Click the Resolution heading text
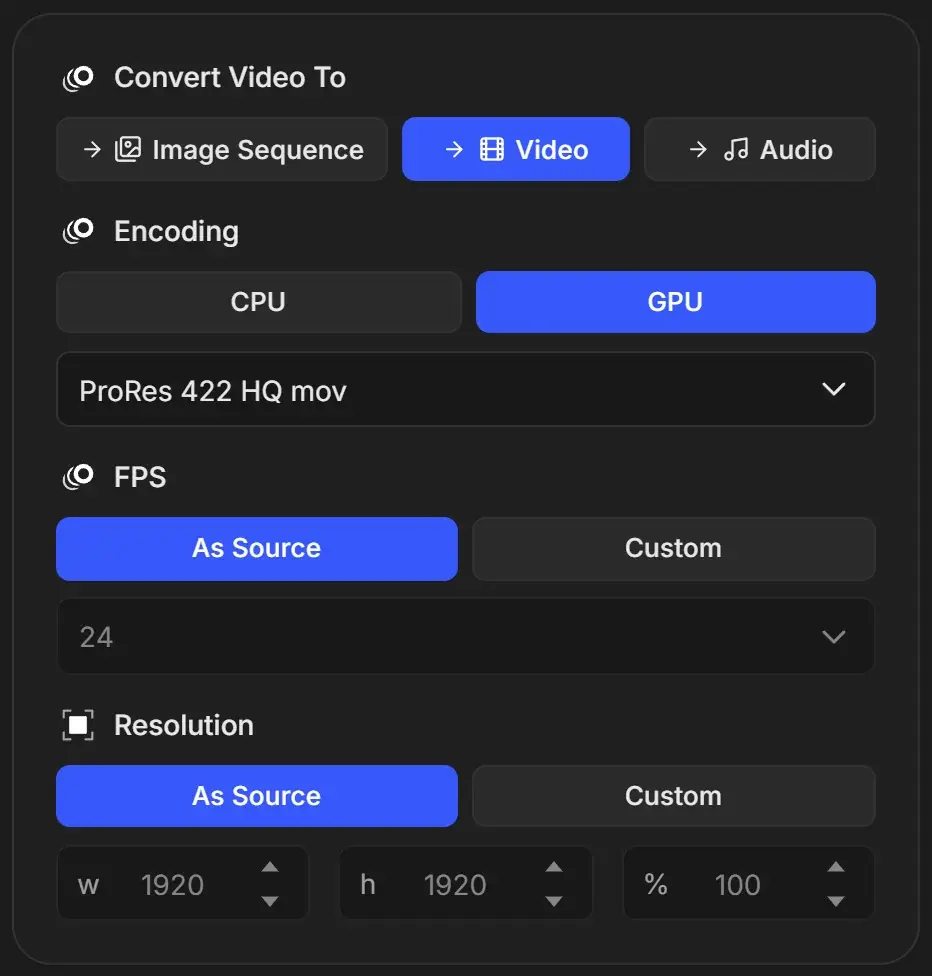This screenshot has height=976, width=932. pos(184,725)
